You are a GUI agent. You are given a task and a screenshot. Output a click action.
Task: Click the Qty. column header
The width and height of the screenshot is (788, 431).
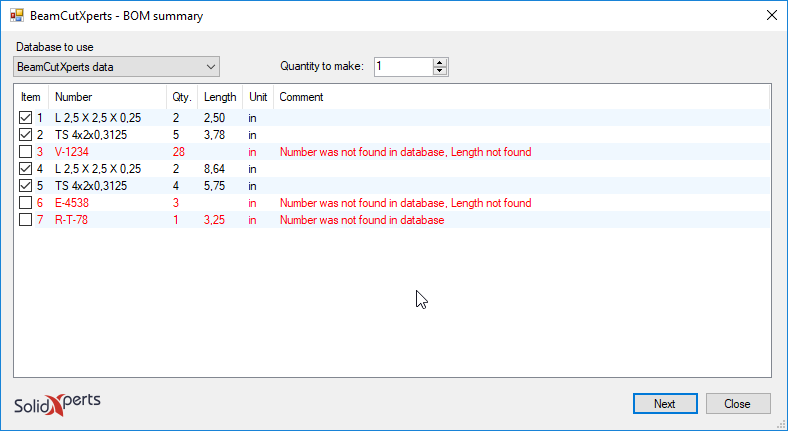point(182,97)
